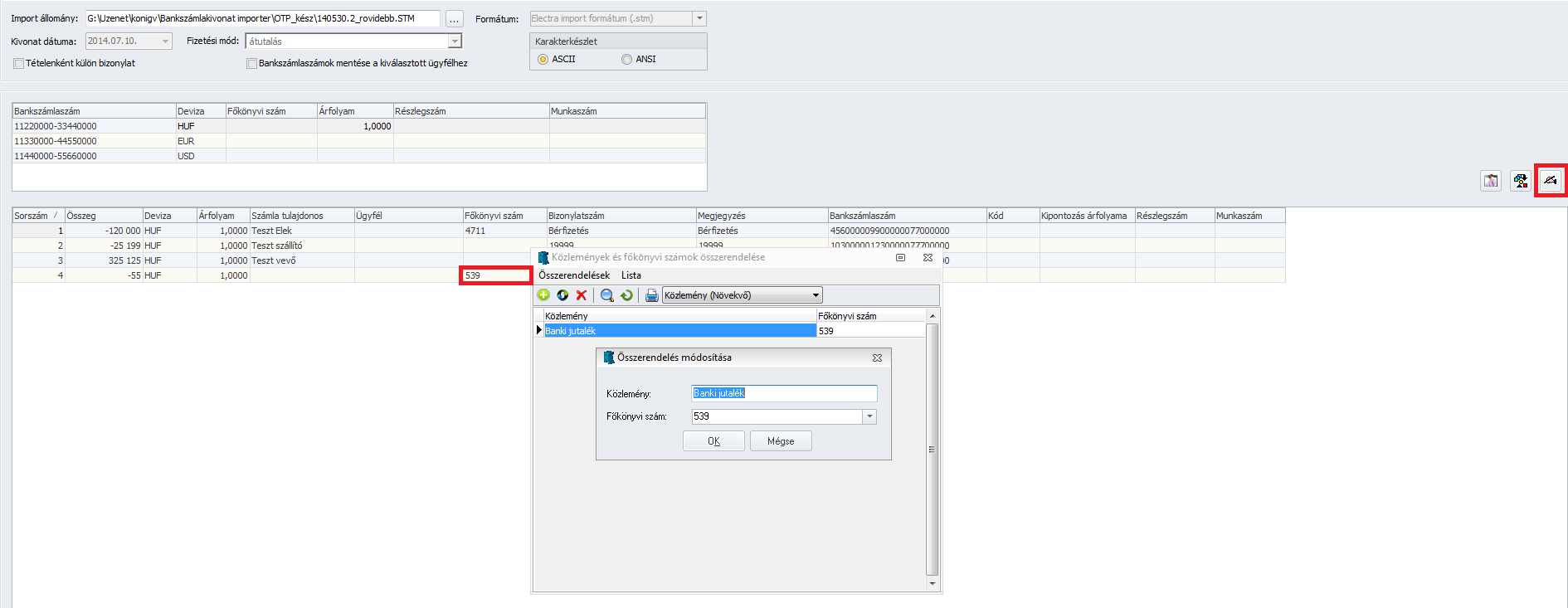Click the Munkaszám header in bank accounts table

pyautogui.click(x=627, y=111)
